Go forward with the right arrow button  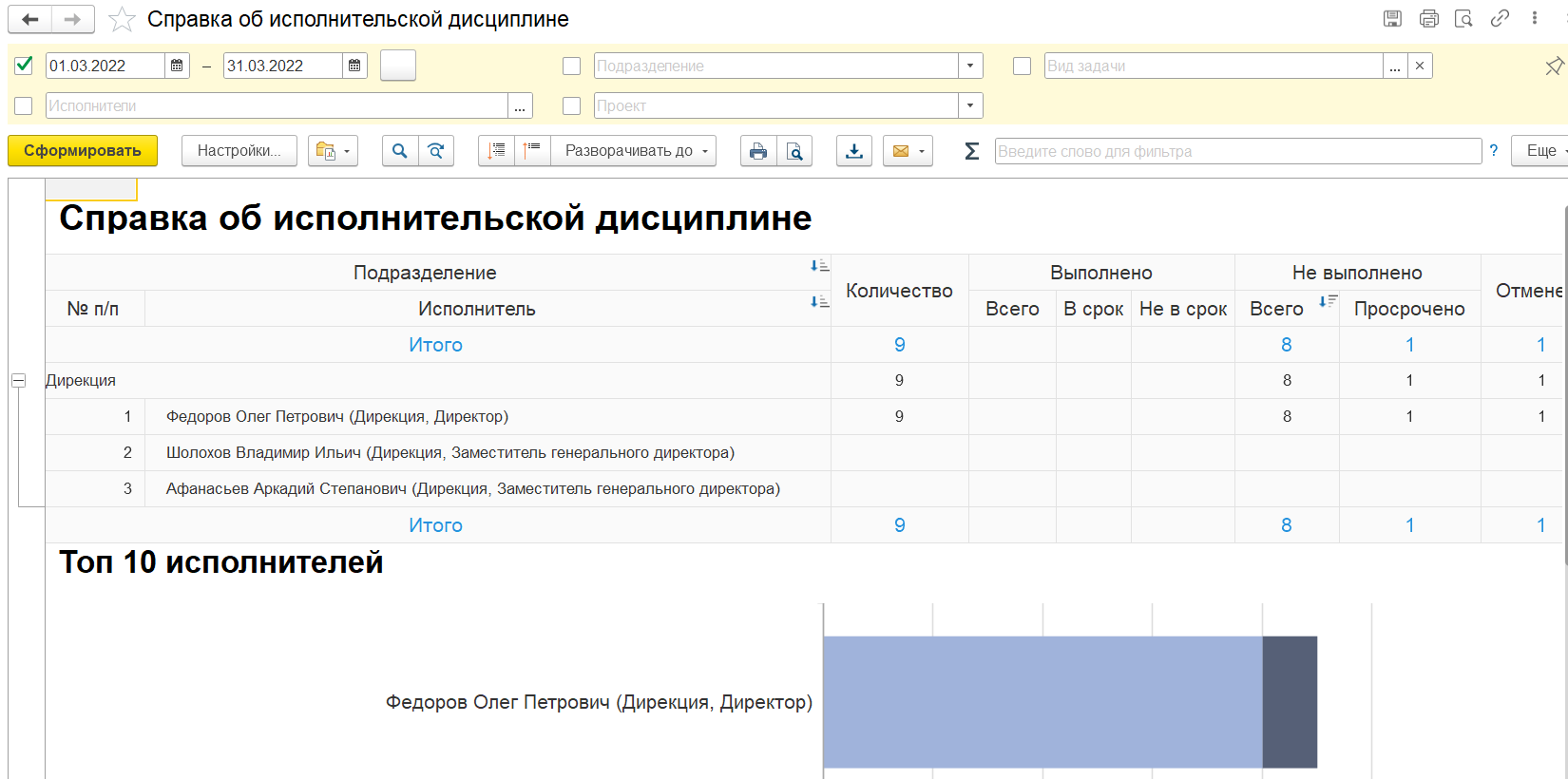tap(73, 19)
